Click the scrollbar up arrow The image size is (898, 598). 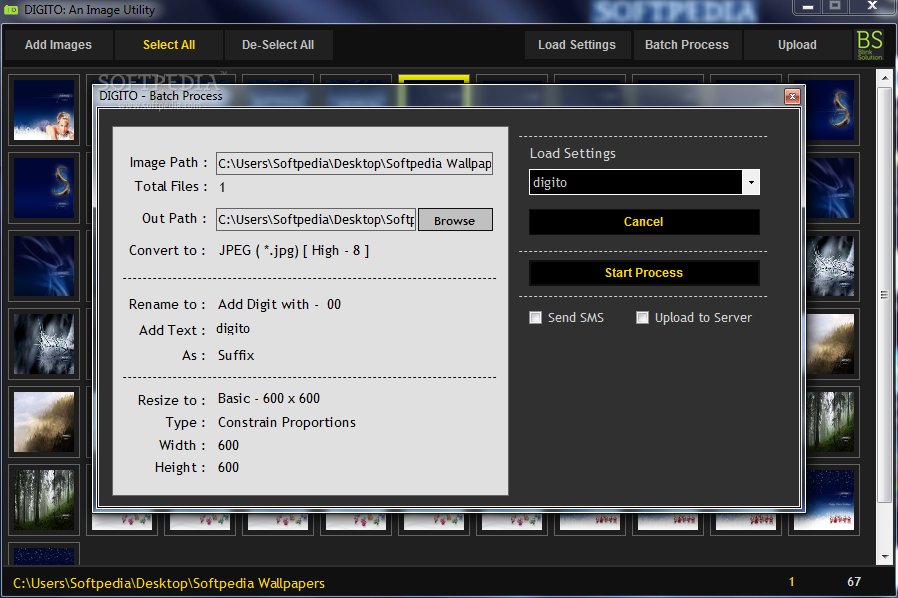pyautogui.click(x=884, y=77)
